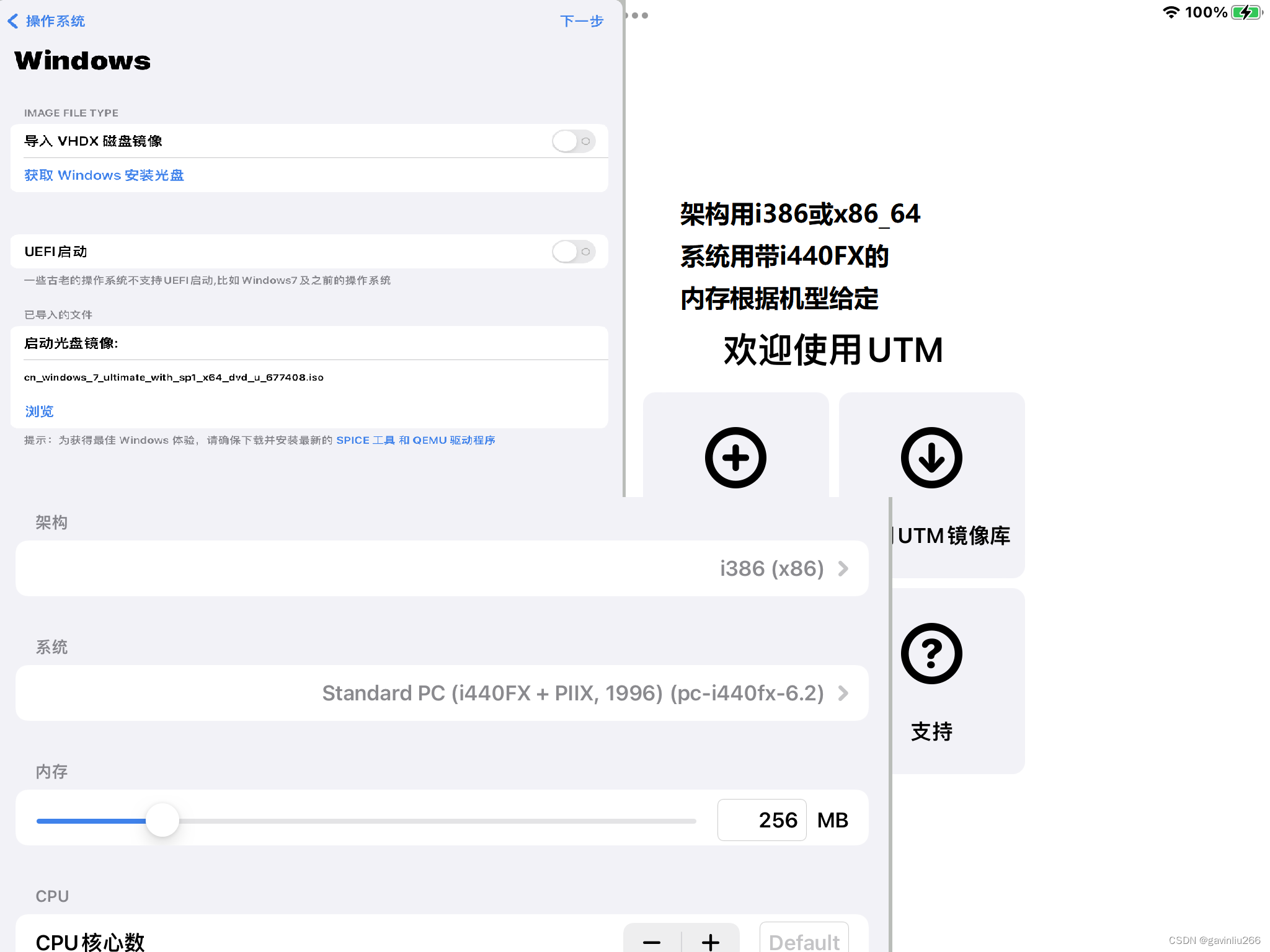The width and height of the screenshot is (1270, 952).
Task: Enable 导入 VHDX 磁盘镜像 switch
Action: [572, 141]
